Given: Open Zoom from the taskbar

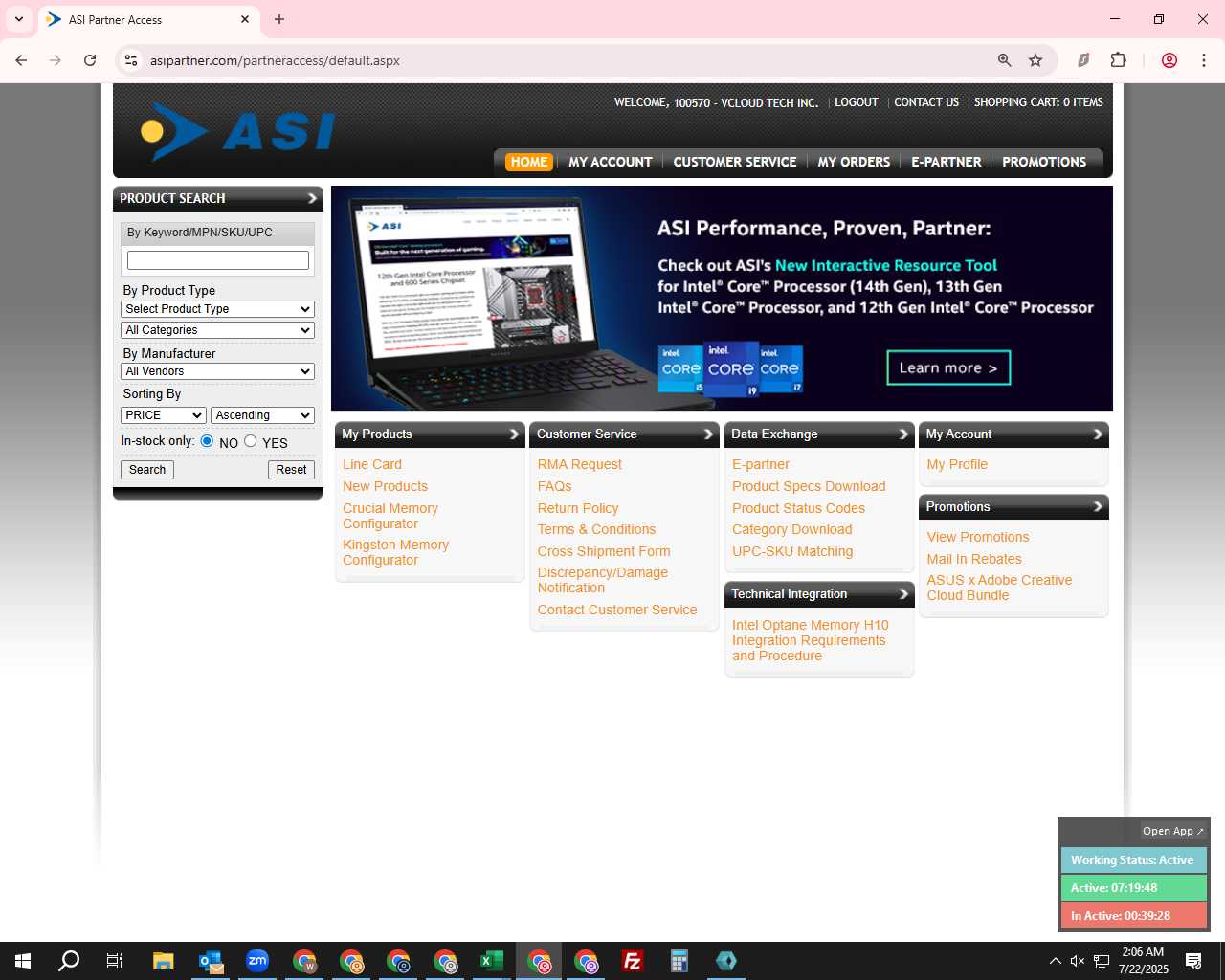Looking at the screenshot, I should click(257, 961).
